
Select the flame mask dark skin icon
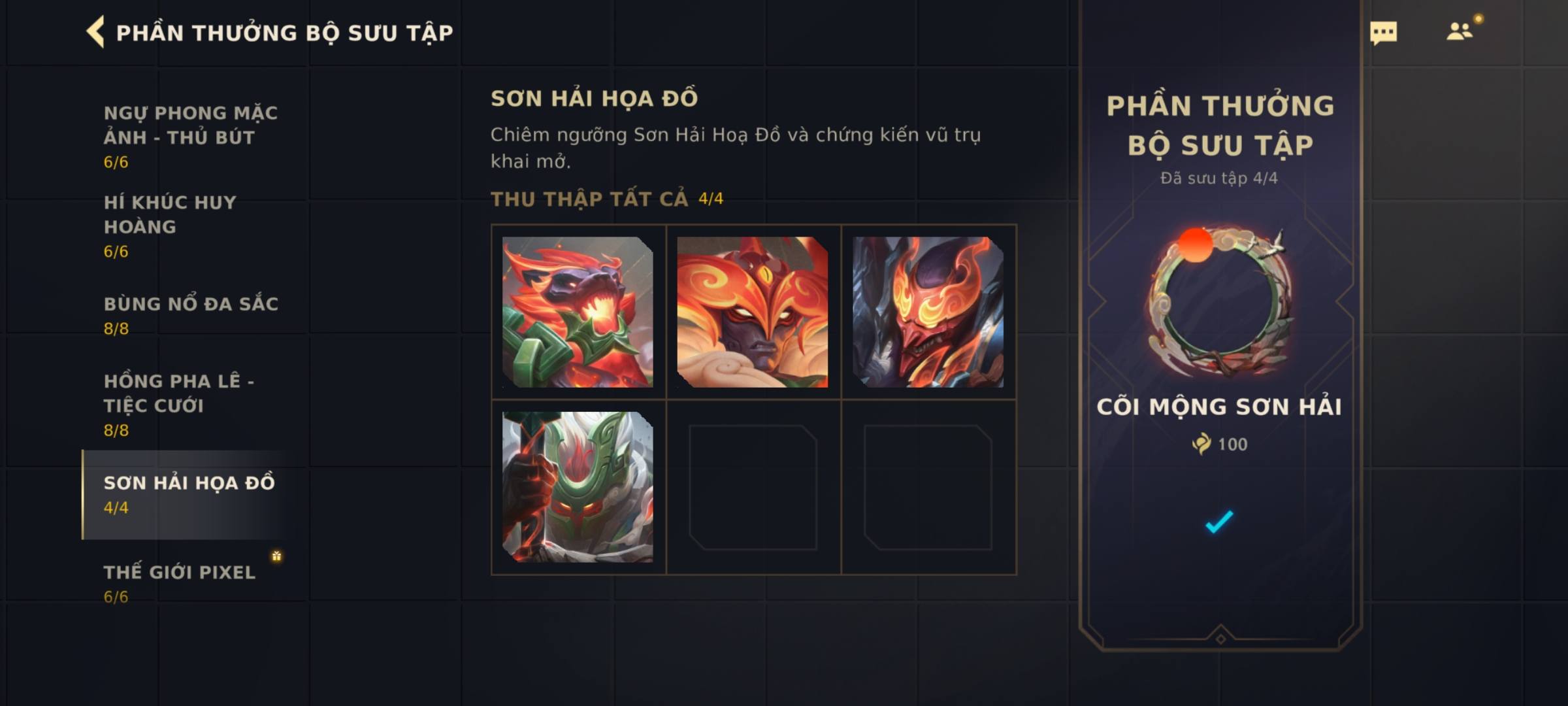[928, 312]
